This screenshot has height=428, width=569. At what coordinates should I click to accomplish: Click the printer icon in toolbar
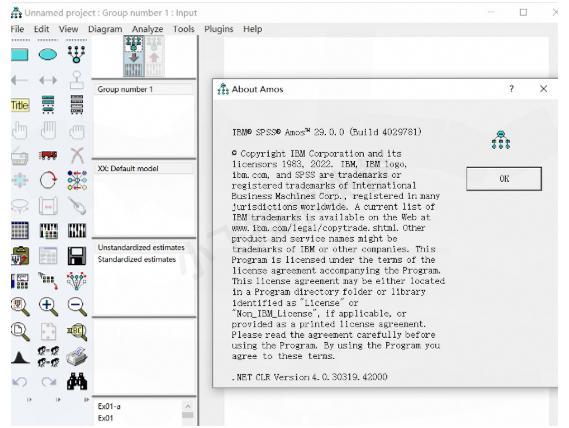pos(77,356)
